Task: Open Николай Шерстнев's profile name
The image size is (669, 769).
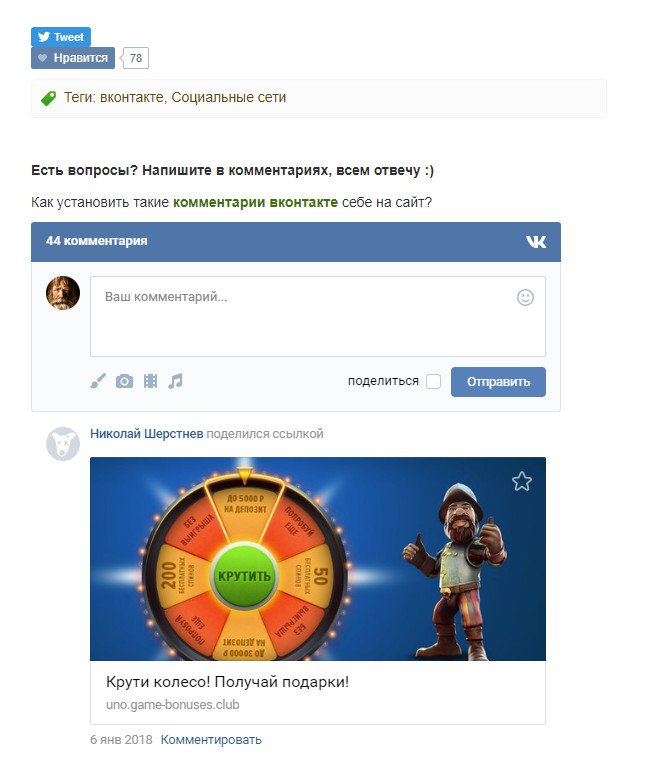Action: (x=147, y=434)
